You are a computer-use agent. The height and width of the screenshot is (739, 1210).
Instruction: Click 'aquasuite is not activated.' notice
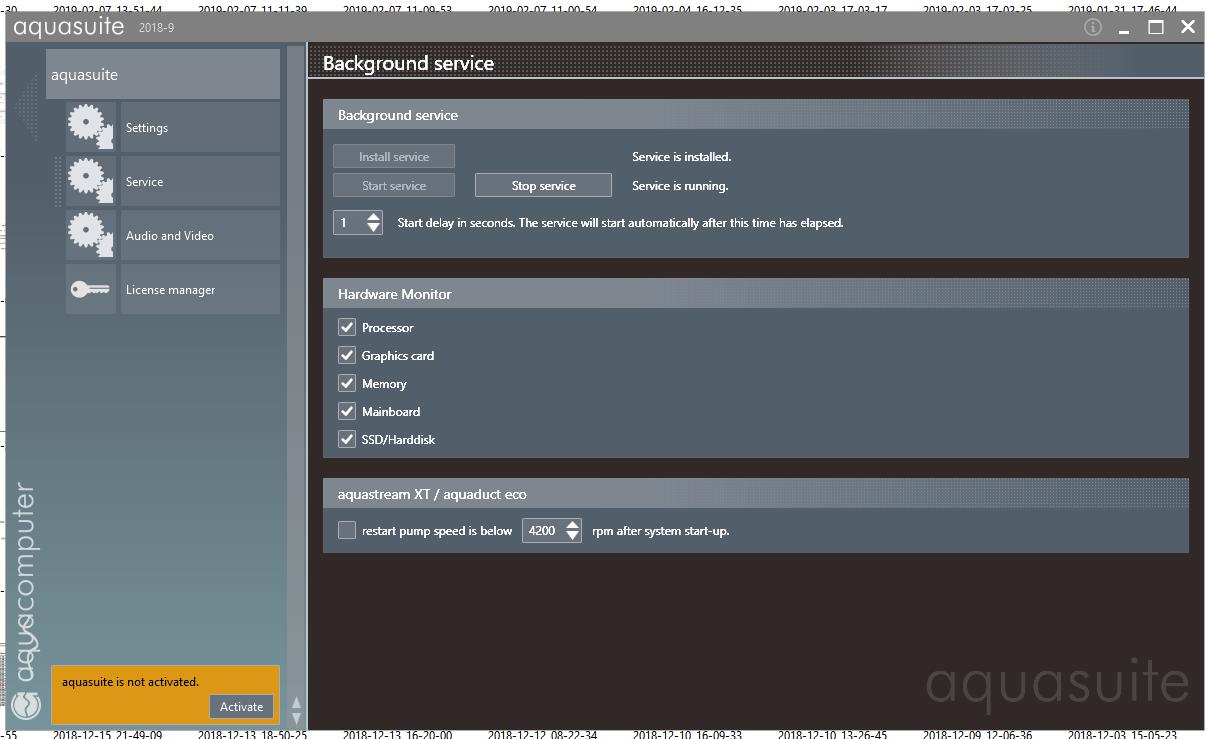click(x=130, y=681)
